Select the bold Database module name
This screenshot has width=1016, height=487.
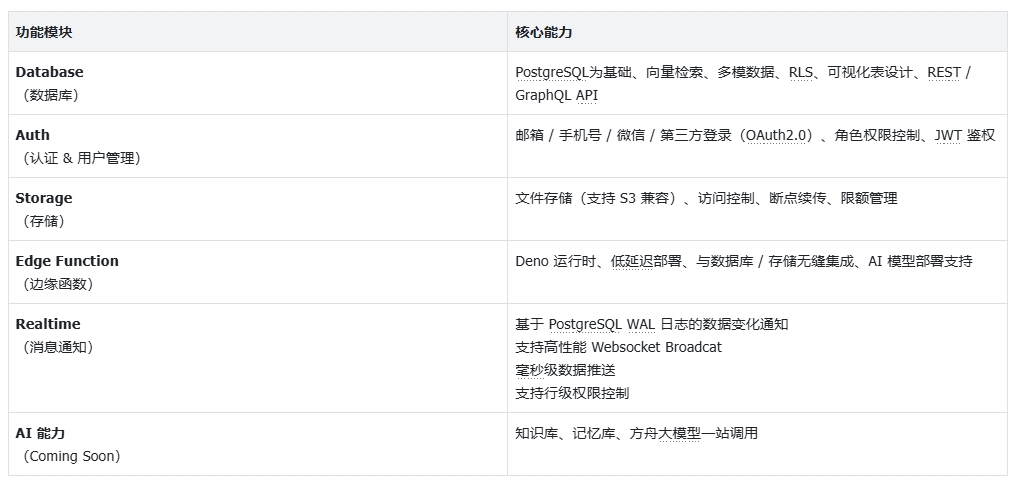click(x=49, y=72)
